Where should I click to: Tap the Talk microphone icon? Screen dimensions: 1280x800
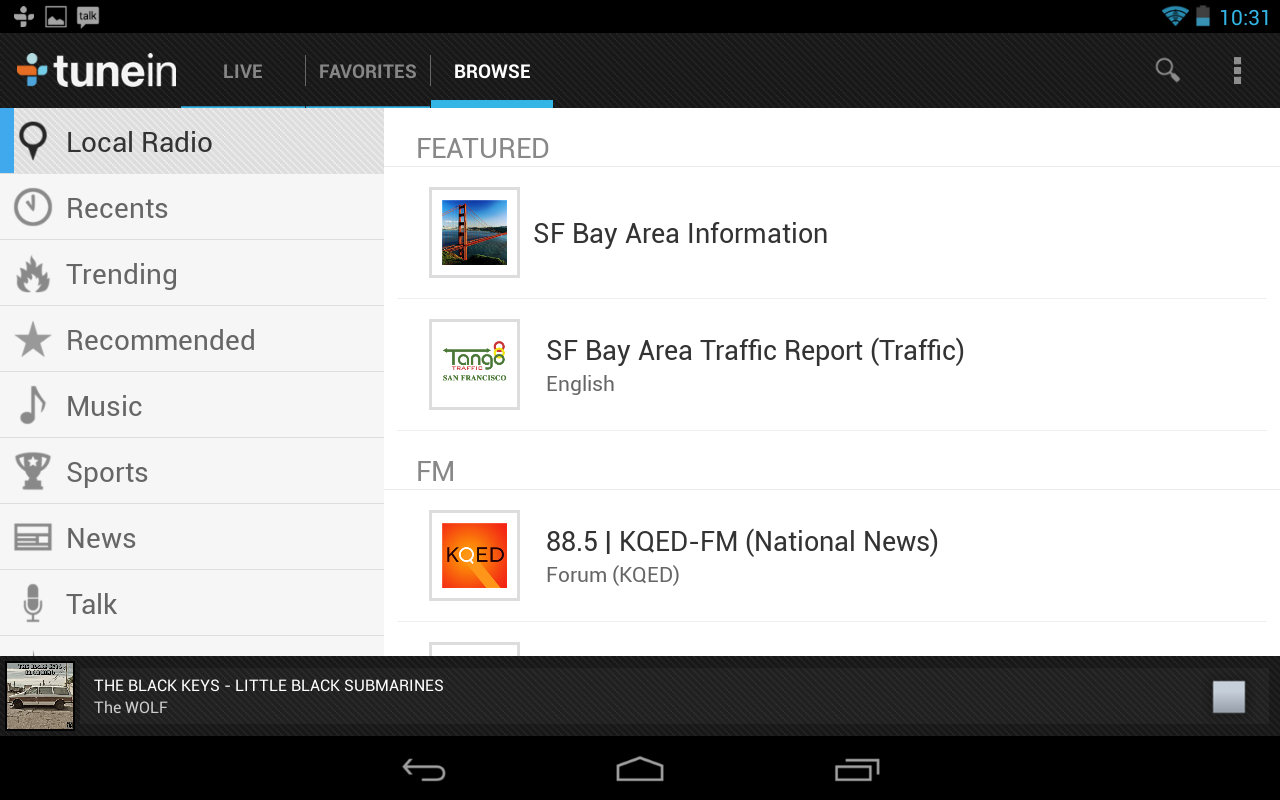(x=33, y=603)
